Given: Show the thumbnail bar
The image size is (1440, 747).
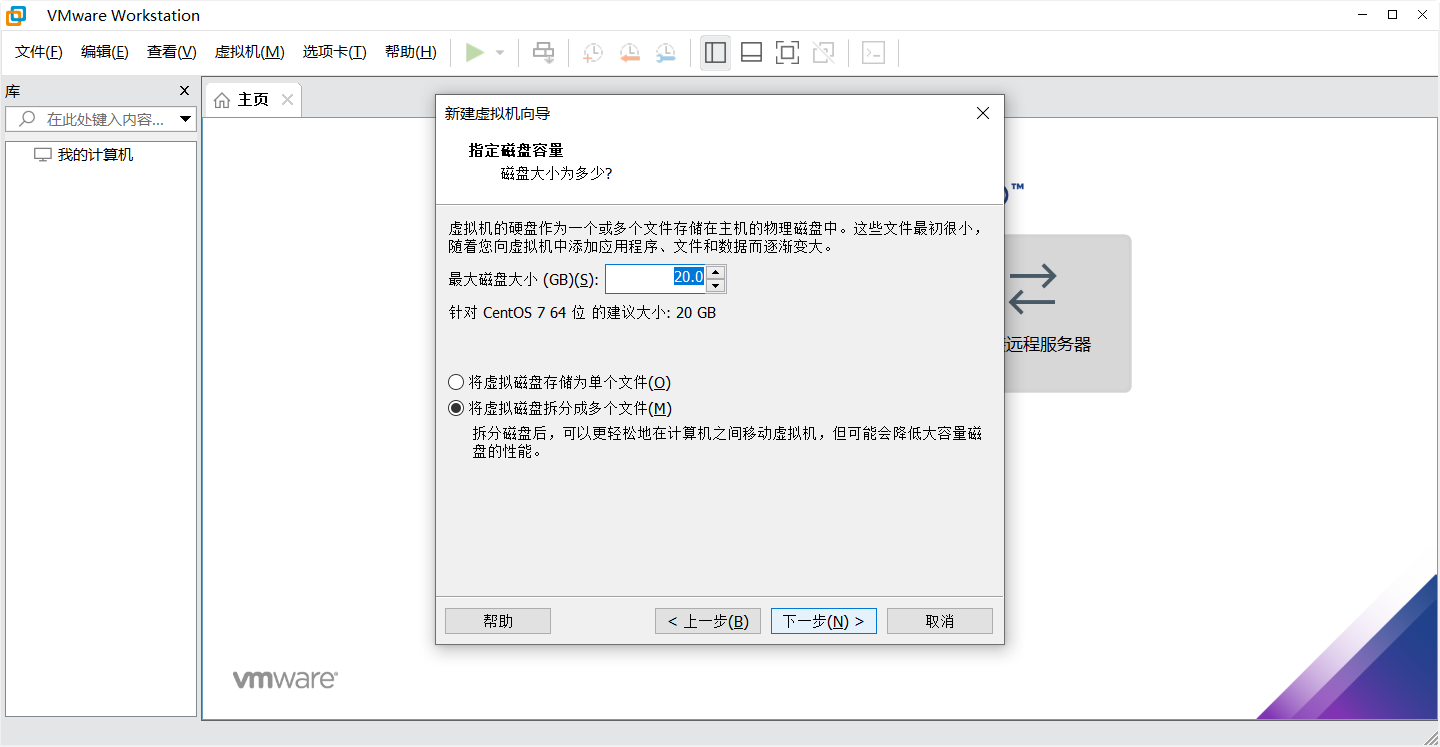Looking at the screenshot, I should (751, 52).
